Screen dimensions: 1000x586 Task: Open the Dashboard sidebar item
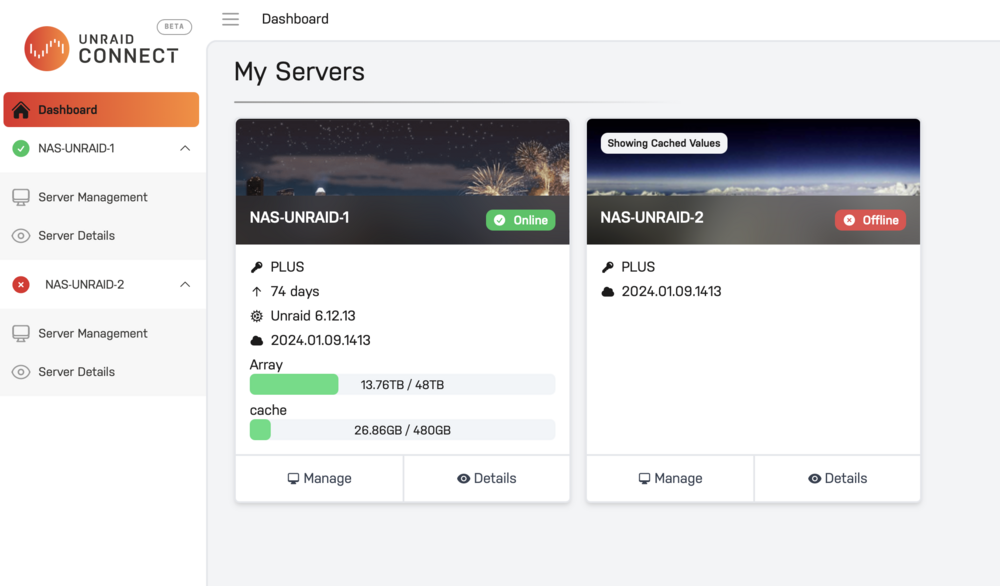101,110
